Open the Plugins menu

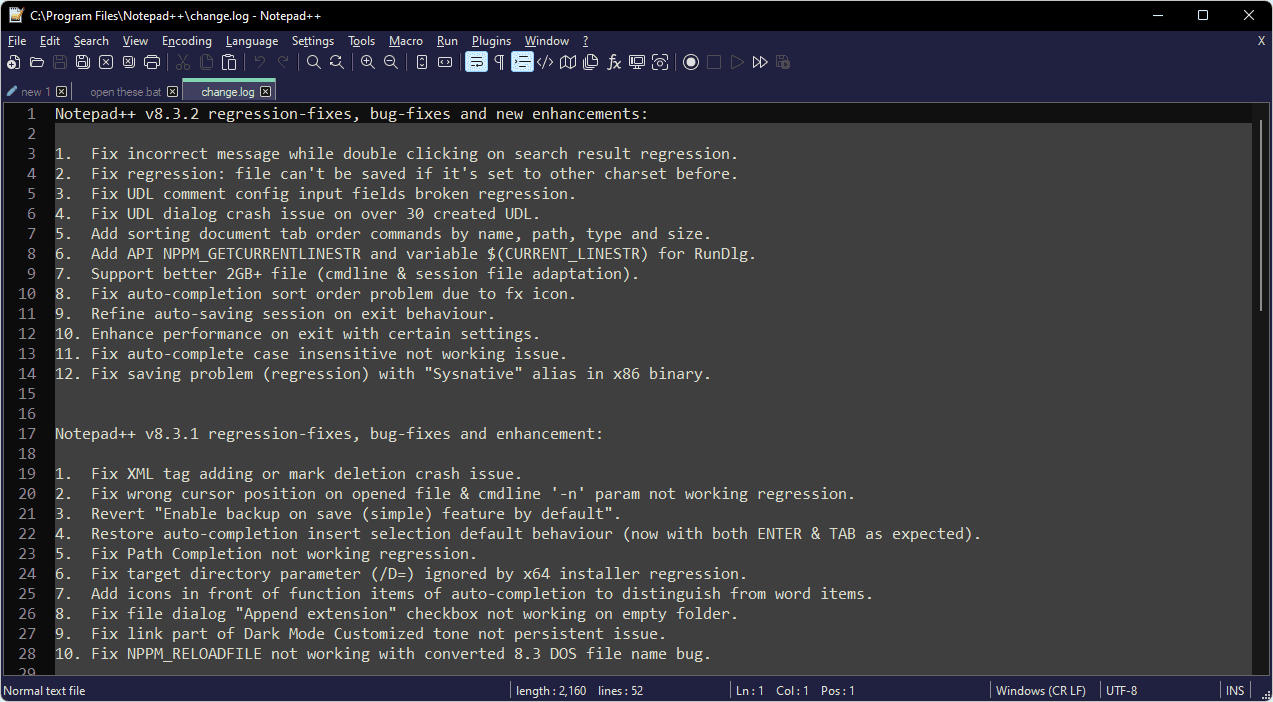pyautogui.click(x=491, y=41)
